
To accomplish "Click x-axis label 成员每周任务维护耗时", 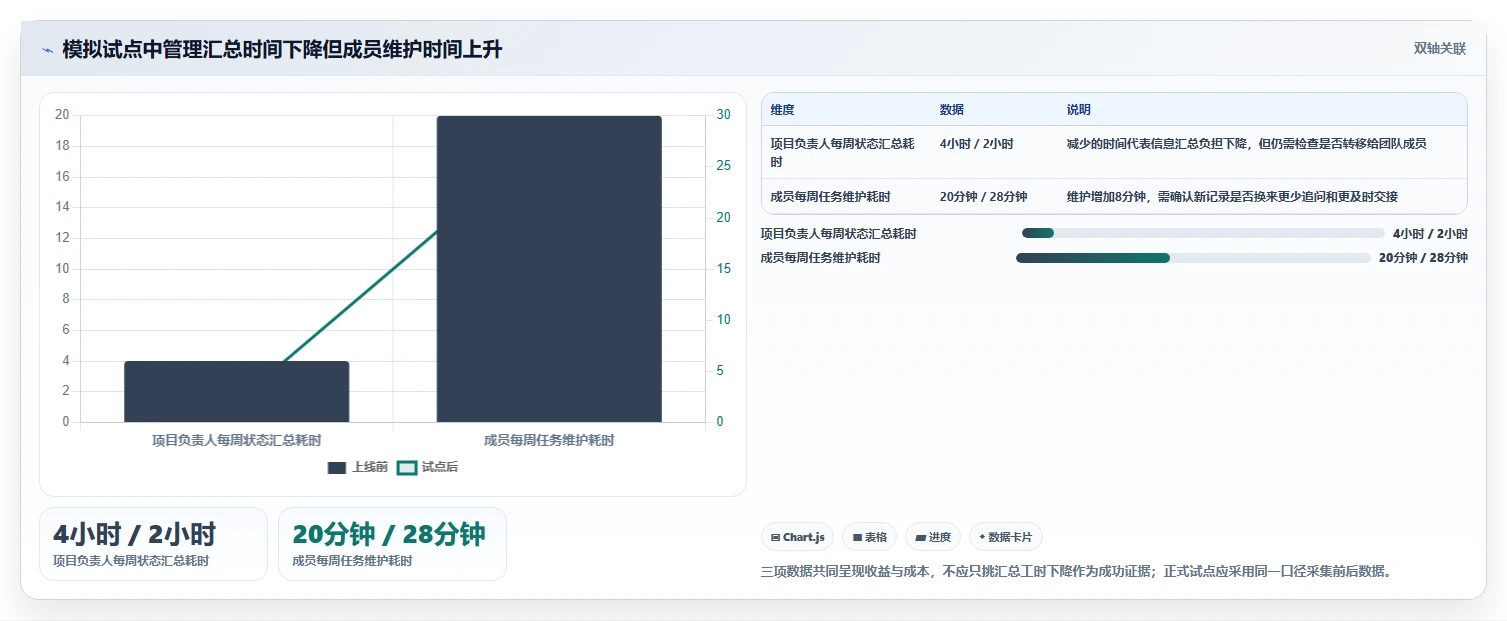I will [x=549, y=440].
